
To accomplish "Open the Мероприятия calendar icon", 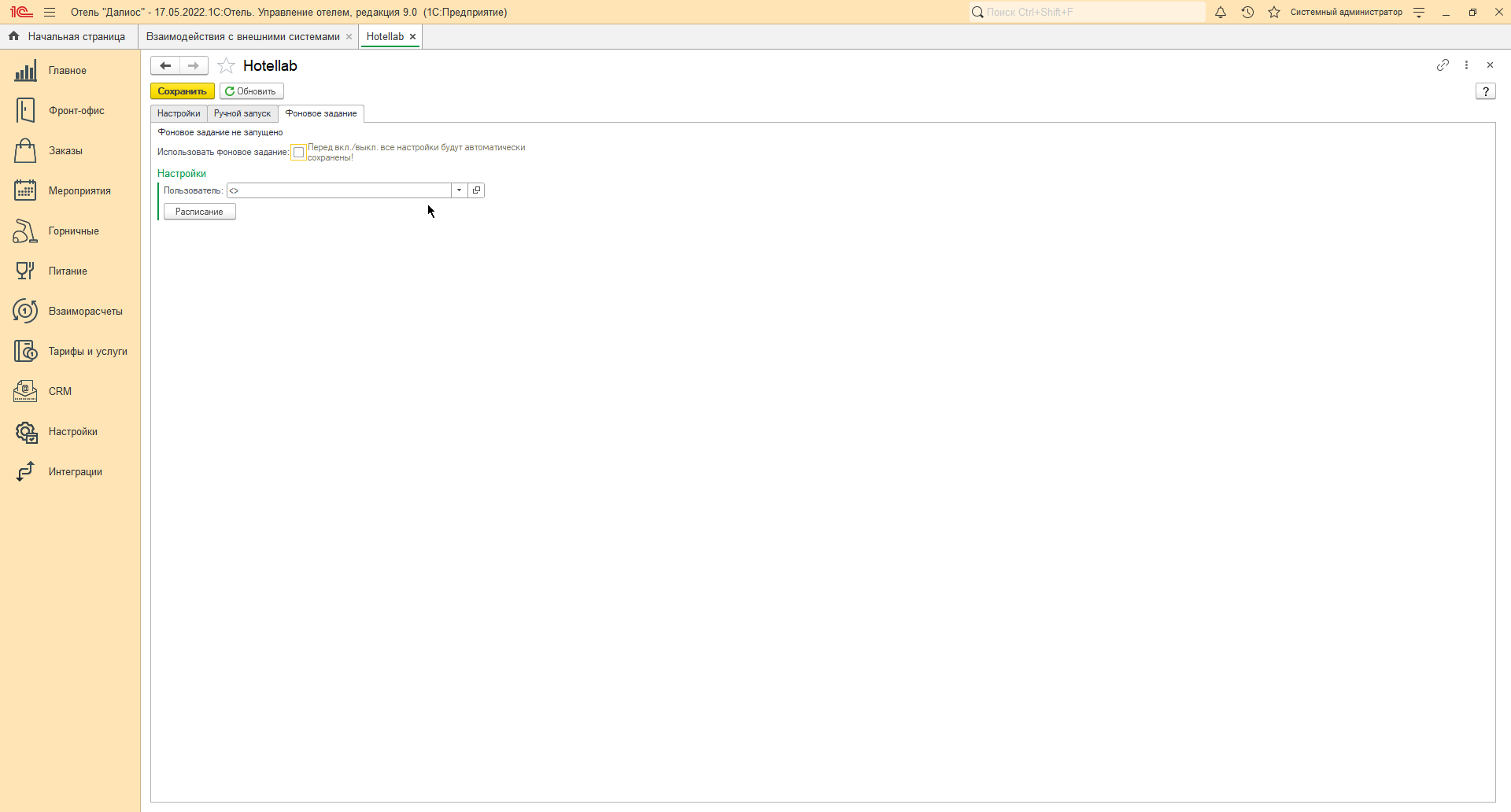I will click(x=25, y=191).
